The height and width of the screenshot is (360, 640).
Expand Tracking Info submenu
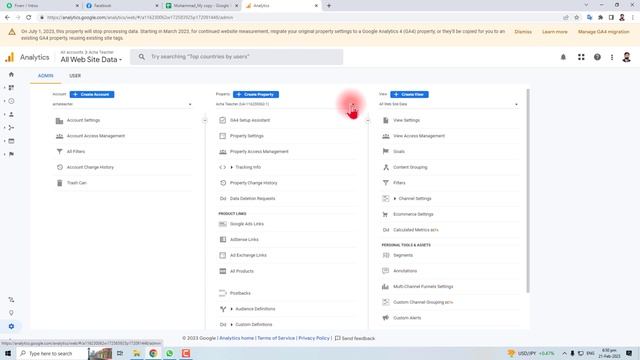coord(231,167)
